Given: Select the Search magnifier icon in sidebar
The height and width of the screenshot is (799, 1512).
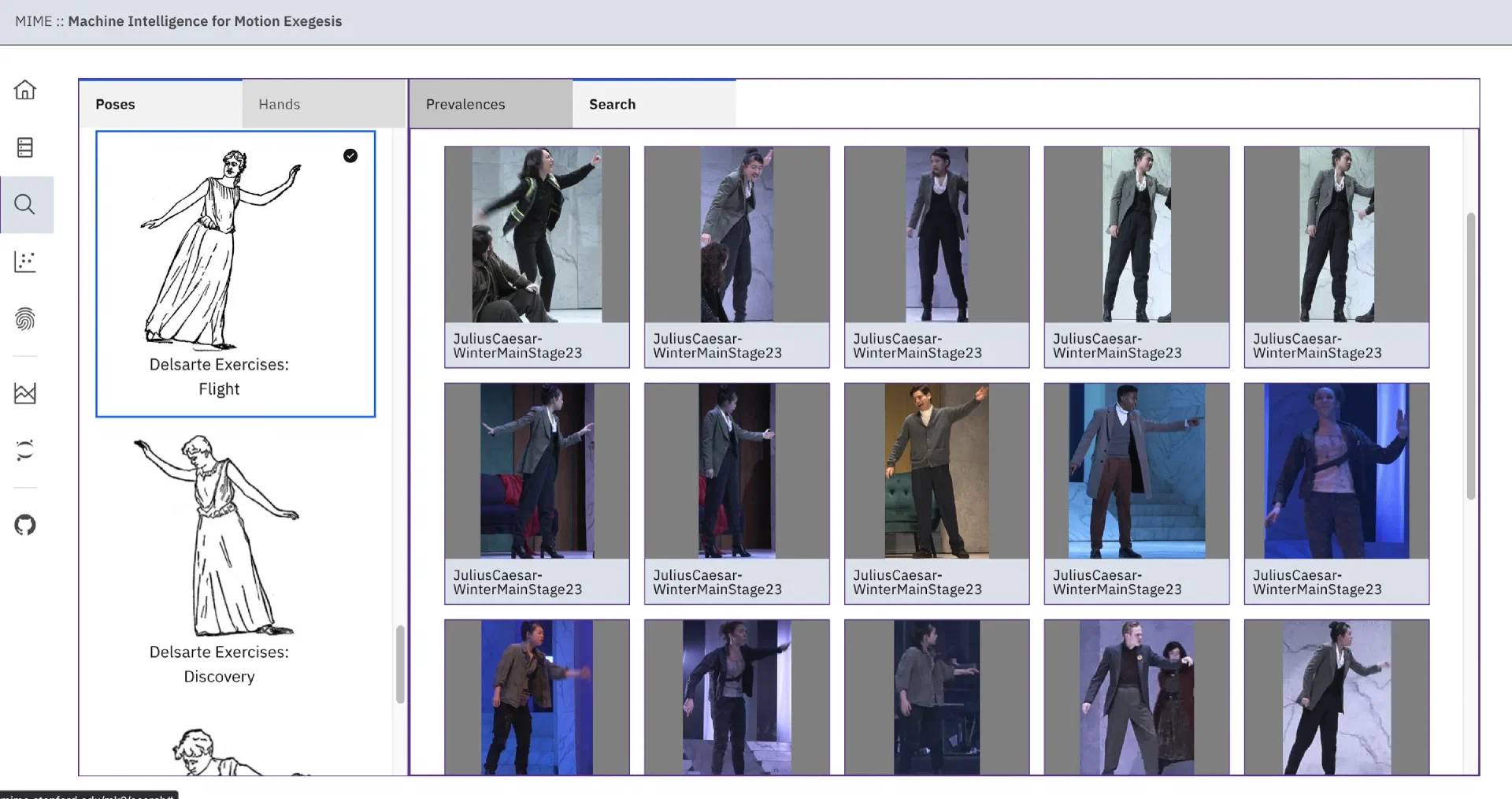Looking at the screenshot, I should (25, 205).
